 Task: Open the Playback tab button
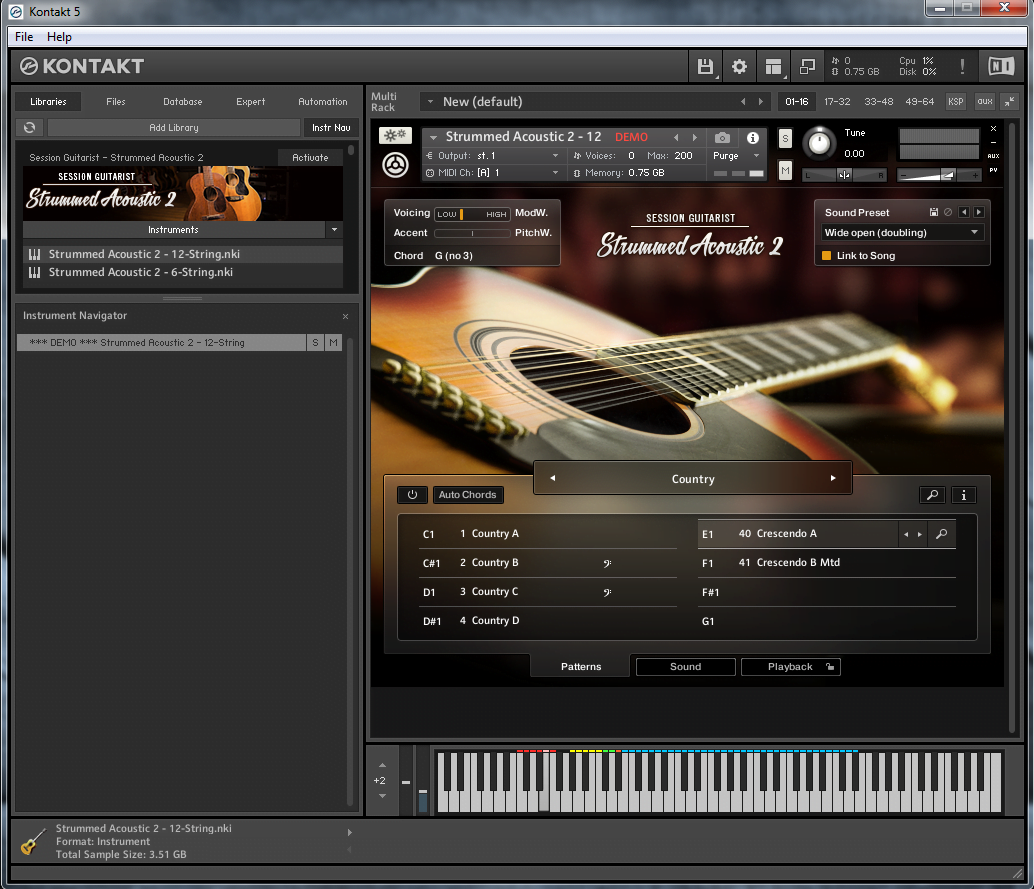[x=791, y=667]
